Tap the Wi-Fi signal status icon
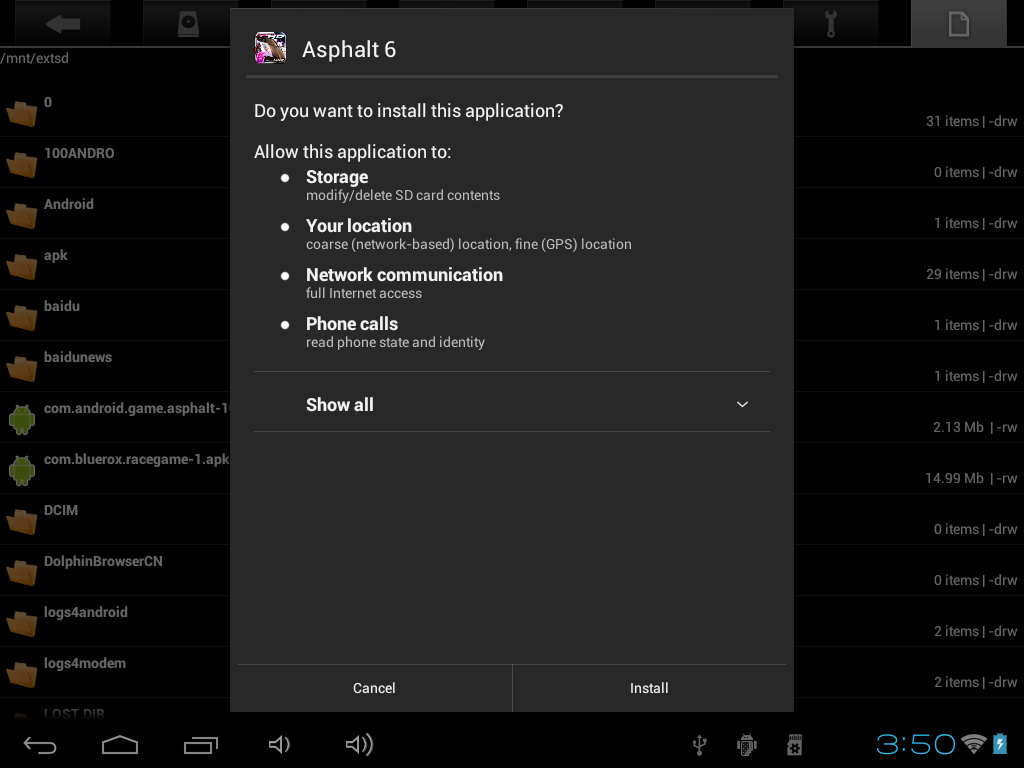The height and width of the screenshot is (768, 1024). pos(974,744)
